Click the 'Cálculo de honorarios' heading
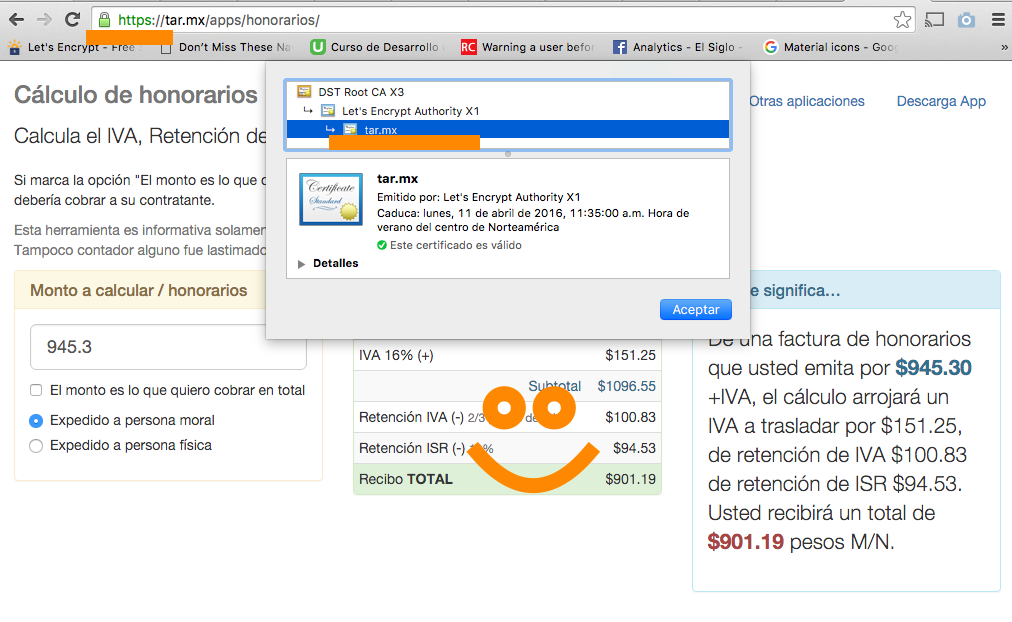 [x=136, y=95]
